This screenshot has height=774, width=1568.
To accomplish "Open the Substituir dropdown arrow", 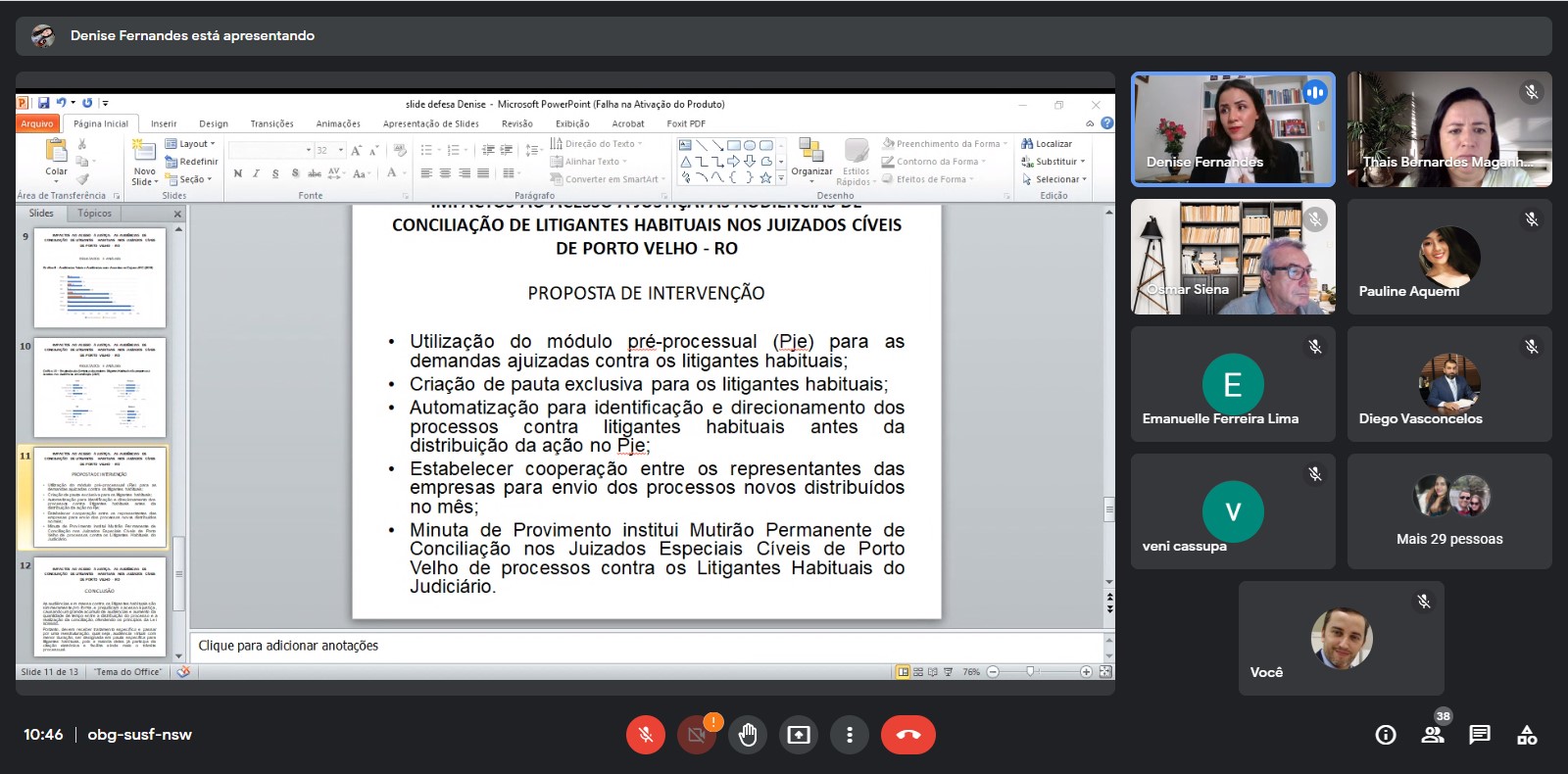I will pyautogui.click(x=1083, y=162).
